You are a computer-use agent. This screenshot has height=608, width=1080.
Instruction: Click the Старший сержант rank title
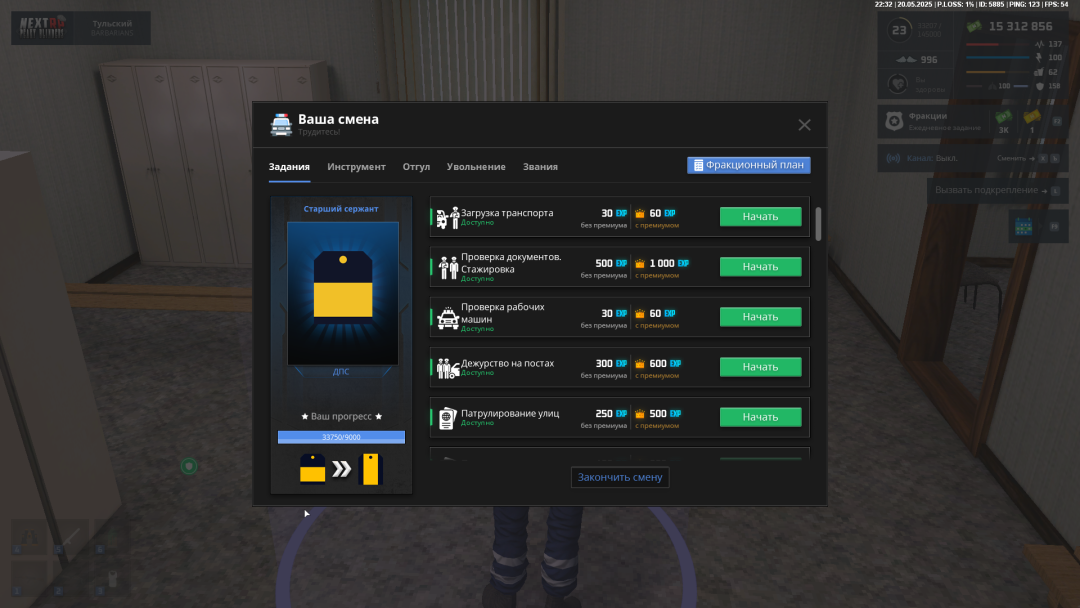point(341,209)
